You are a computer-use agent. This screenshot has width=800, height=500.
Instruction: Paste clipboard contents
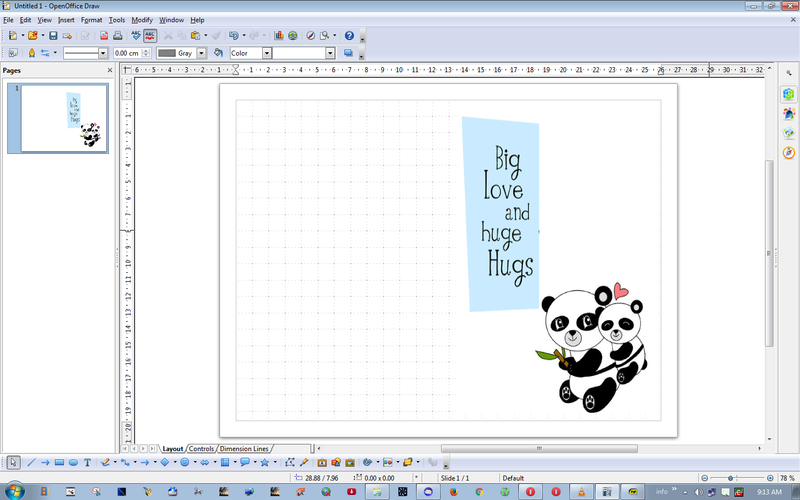coord(195,36)
